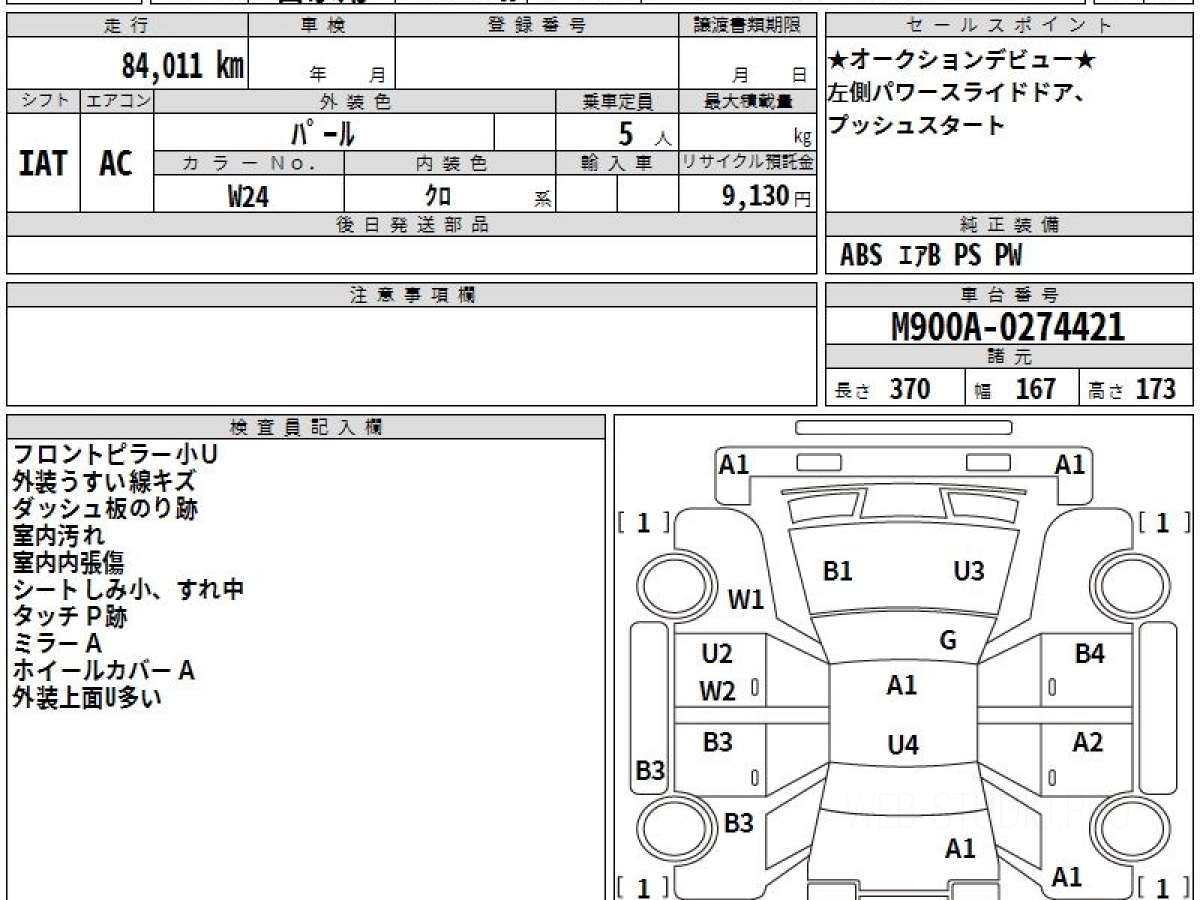This screenshot has height=900, width=1200.
Task: Click the 諸元 section header
Action: tap(1010, 357)
